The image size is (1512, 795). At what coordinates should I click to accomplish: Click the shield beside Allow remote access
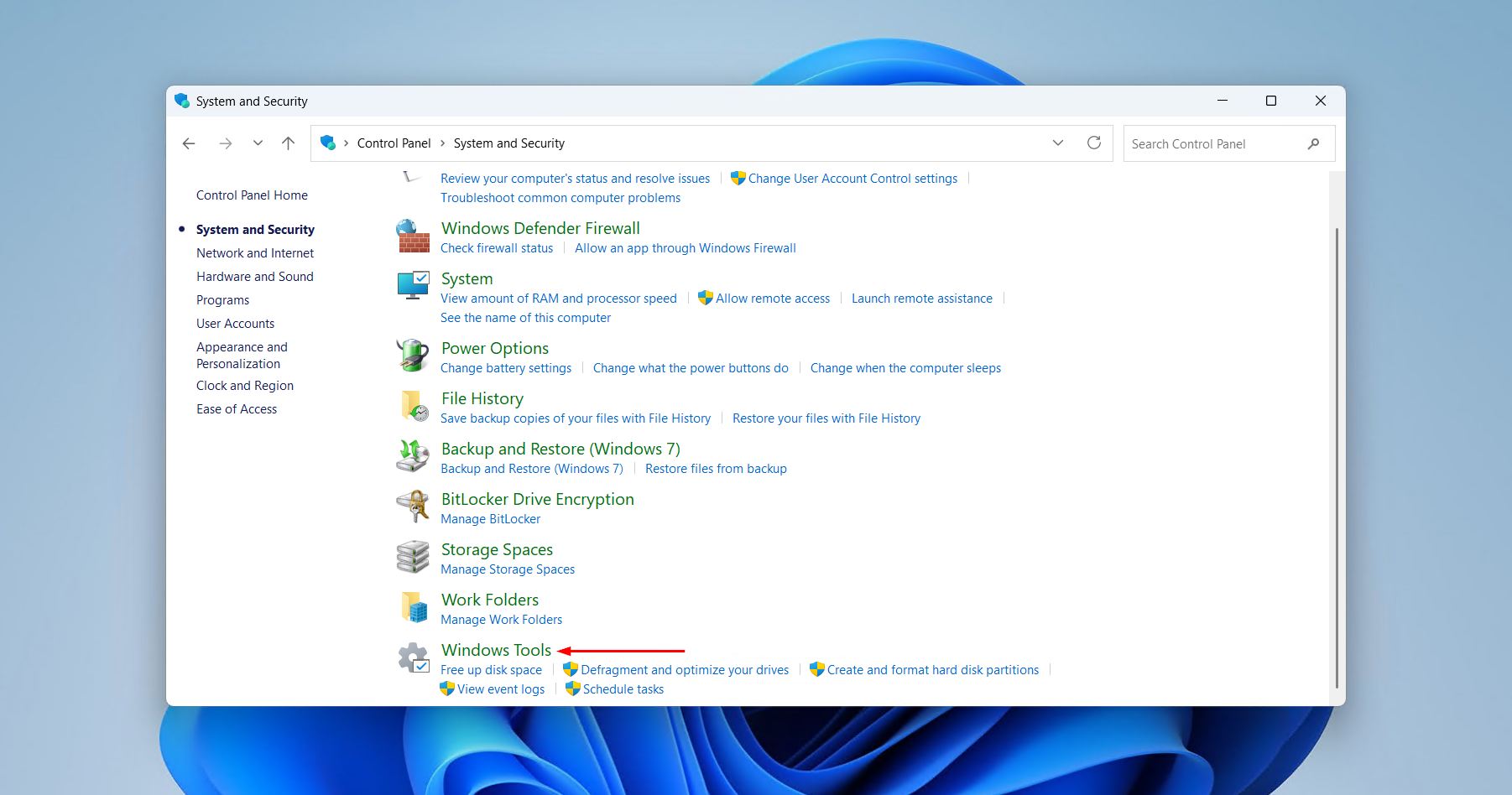coord(706,298)
